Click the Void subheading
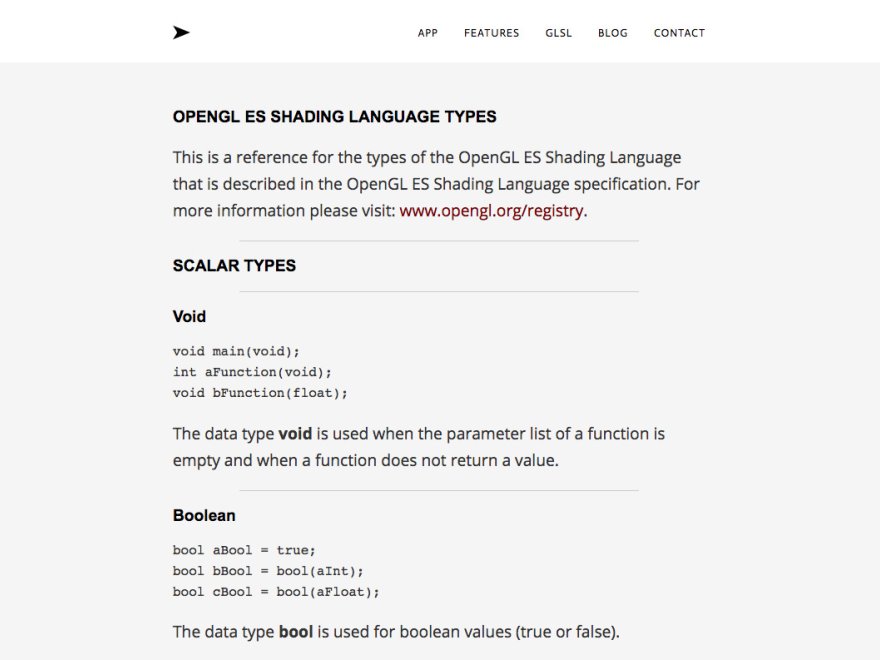Screen dimensions: 880x660 coord(189,316)
